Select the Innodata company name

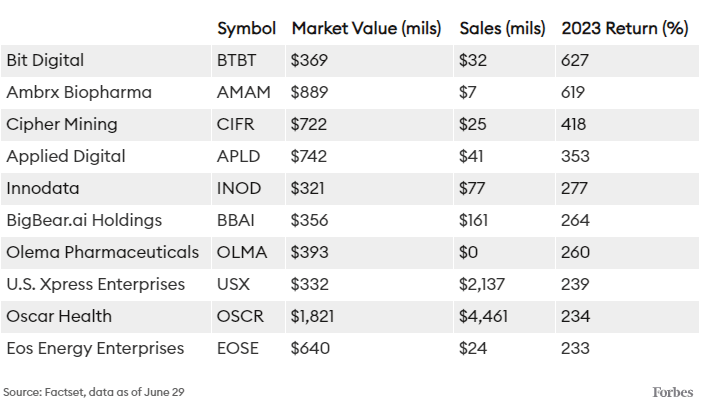pyautogui.click(x=43, y=189)
